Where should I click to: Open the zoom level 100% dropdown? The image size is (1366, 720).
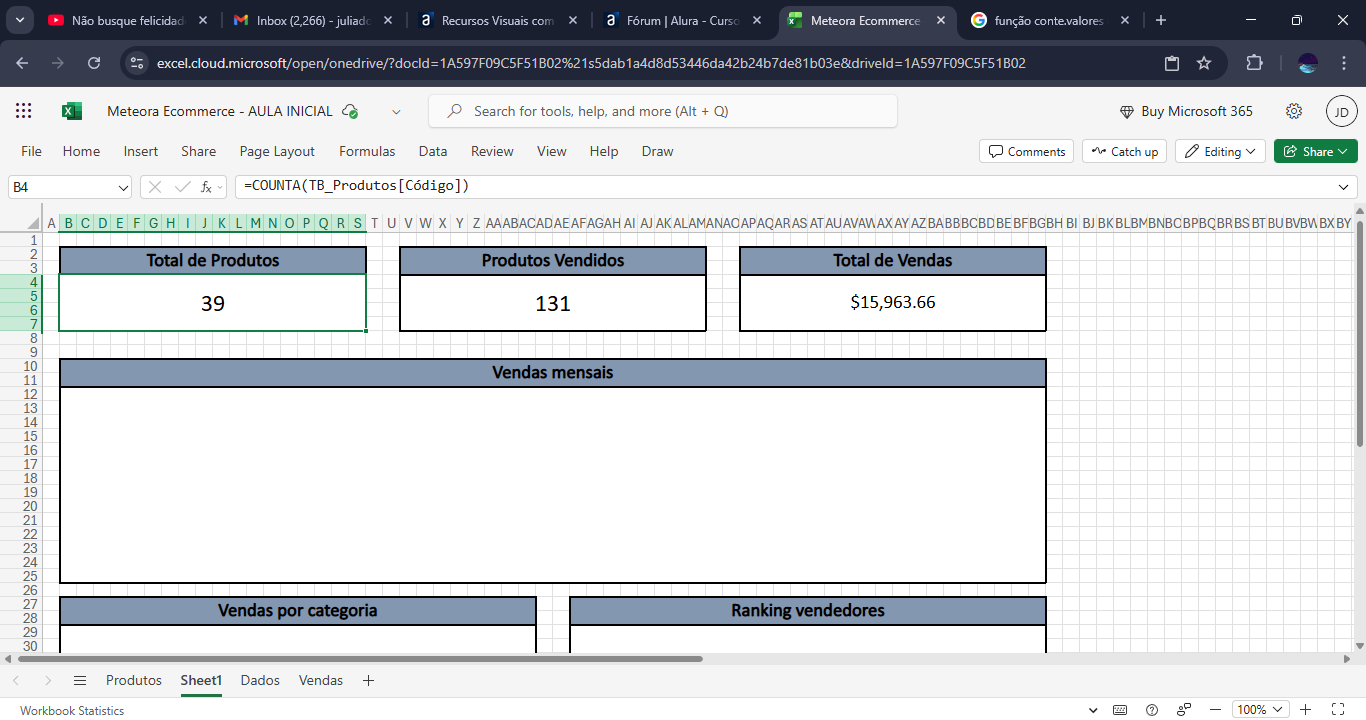(1259, 710)
